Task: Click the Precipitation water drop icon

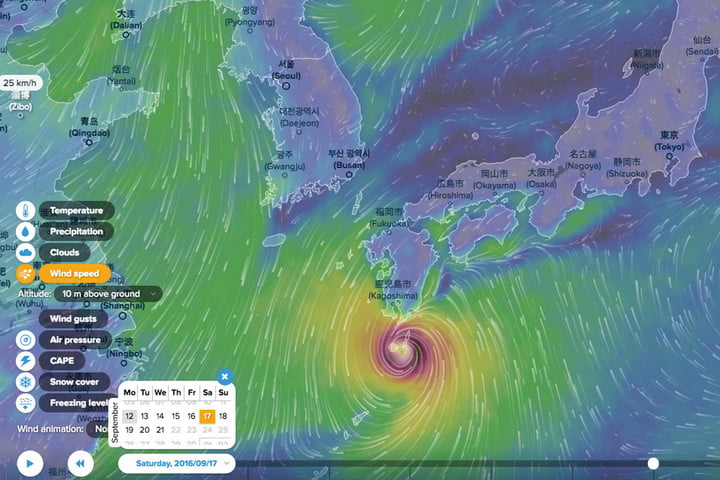Action: [x=25, y=231]
